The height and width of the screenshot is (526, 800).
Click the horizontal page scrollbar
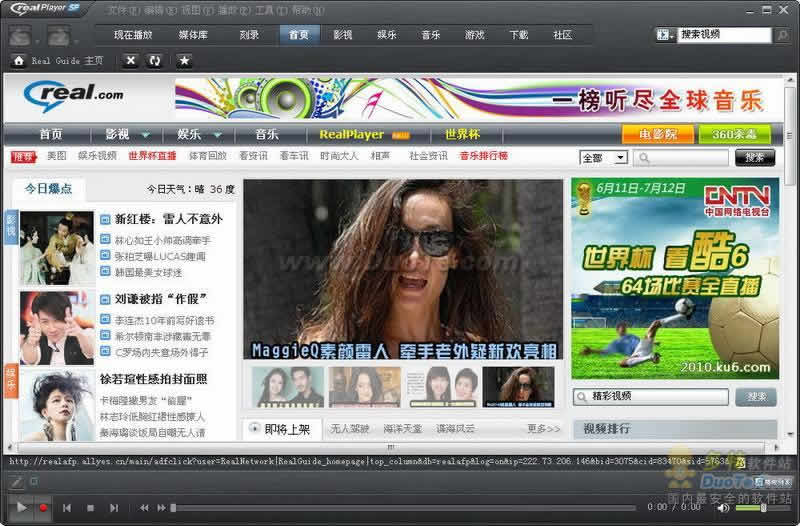click(391, 447)
